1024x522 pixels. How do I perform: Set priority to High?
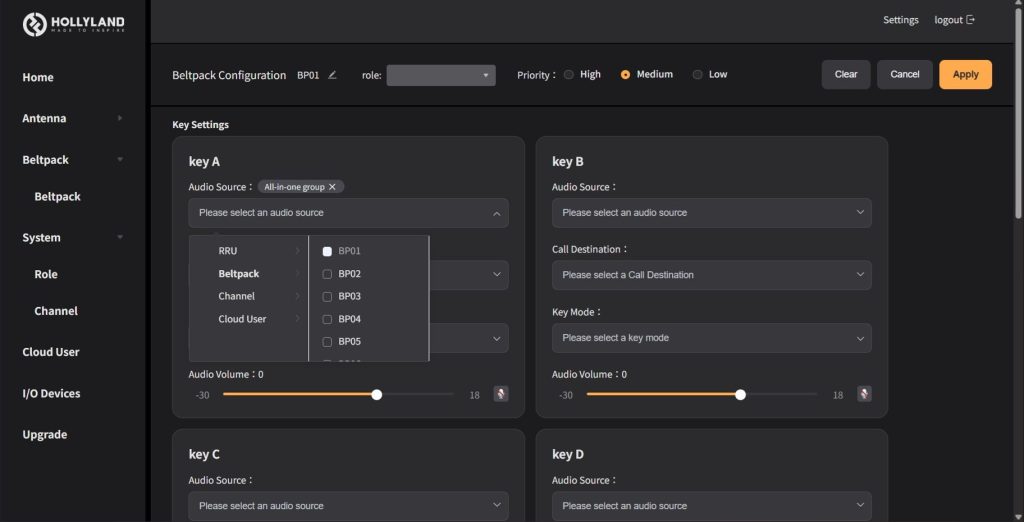coord(569,75)
